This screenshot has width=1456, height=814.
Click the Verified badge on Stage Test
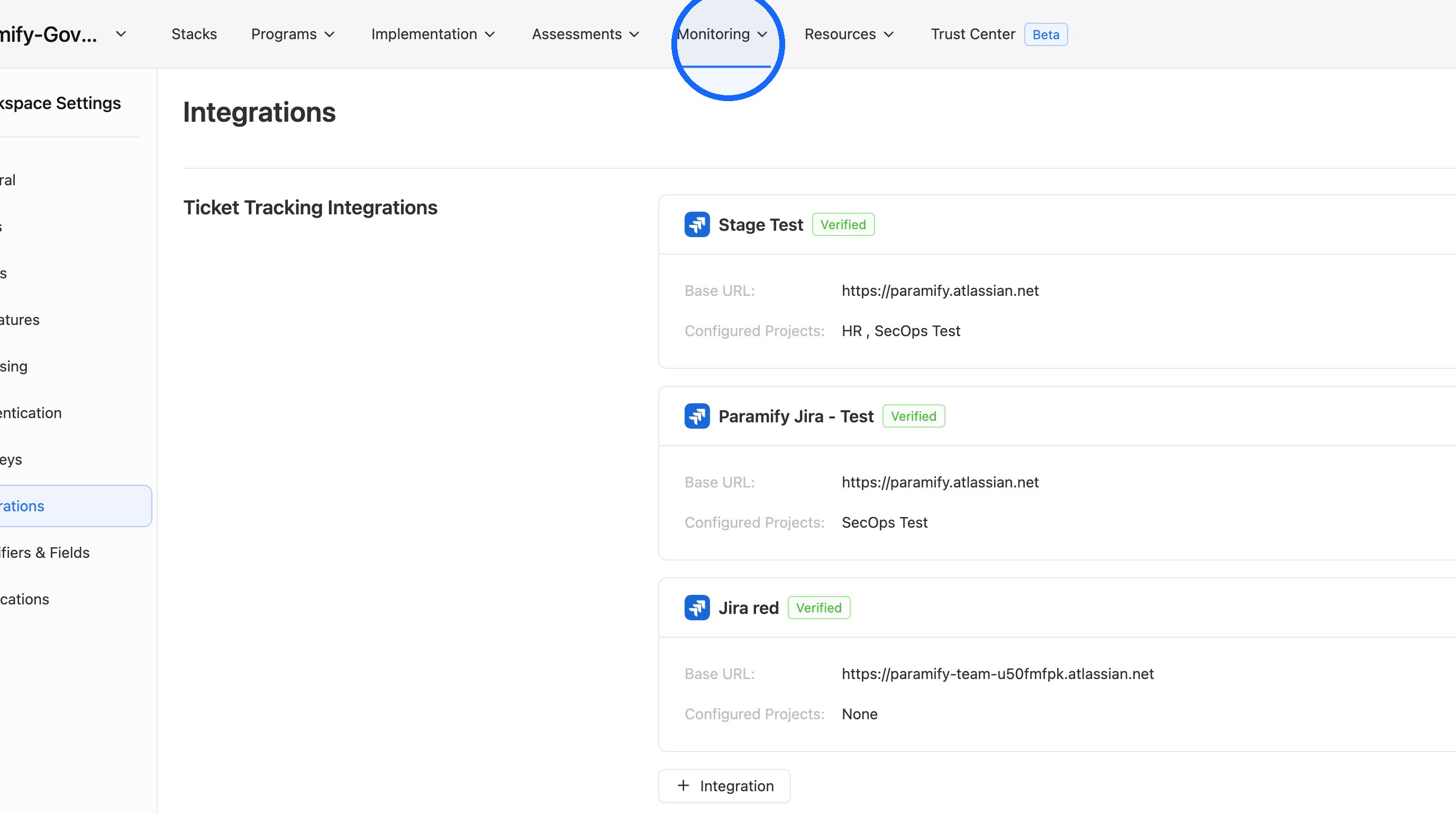[x=843, y=224]
